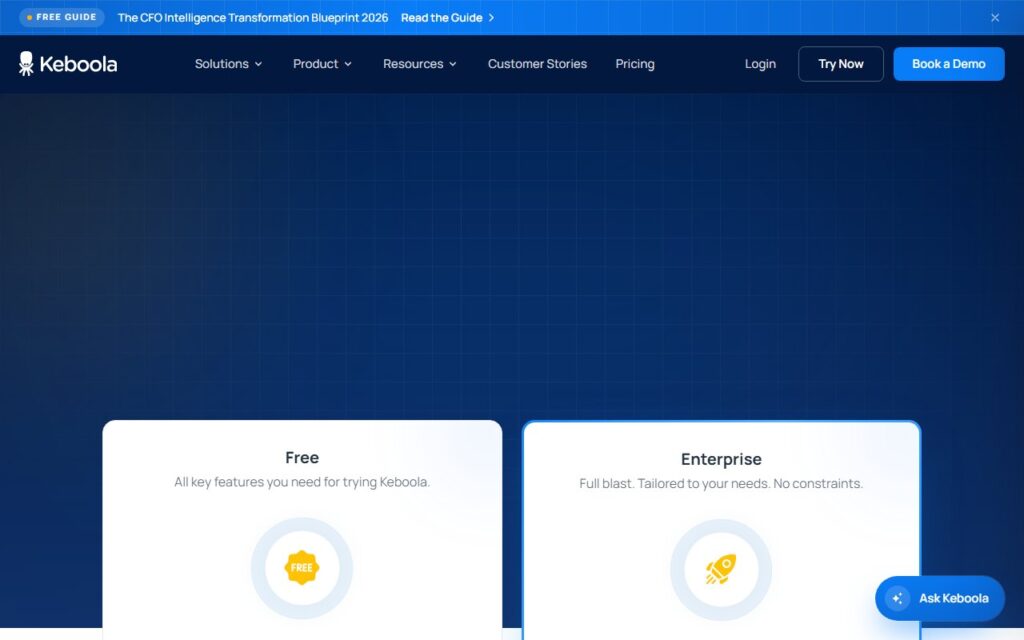The height and width of the screenshot is (640, 1024).
Task: Click the yellow FREE badge icon
Action: point(302,568)
